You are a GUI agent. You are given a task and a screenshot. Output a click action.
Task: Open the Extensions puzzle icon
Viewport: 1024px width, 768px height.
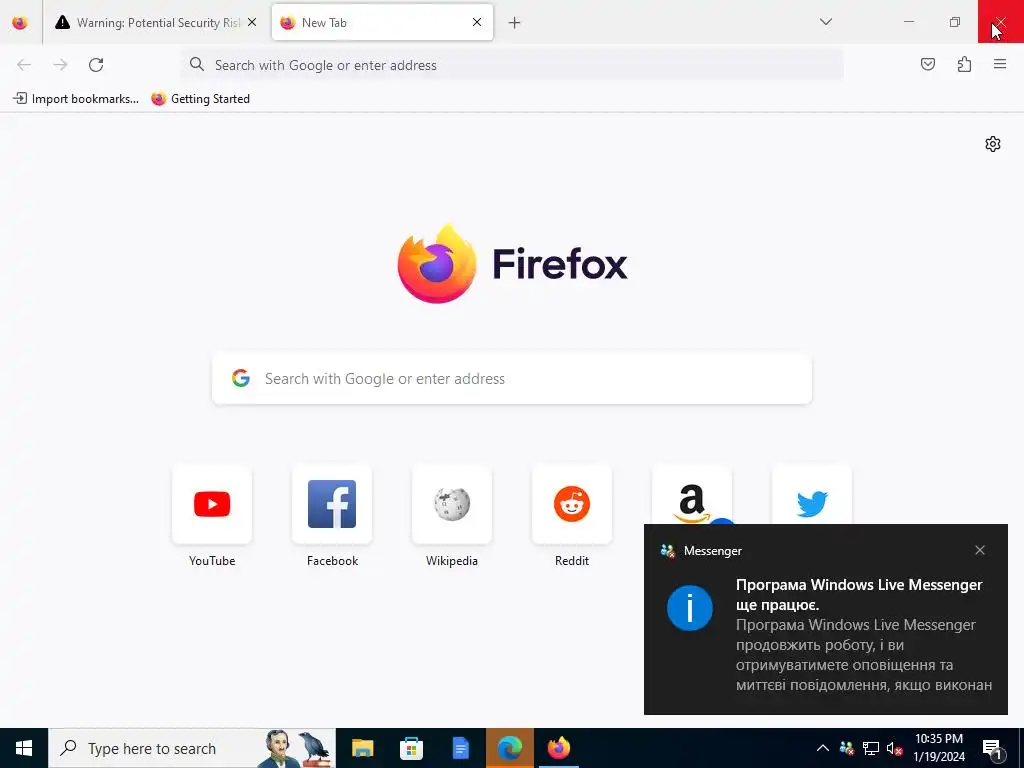click(x=964, y=64)
